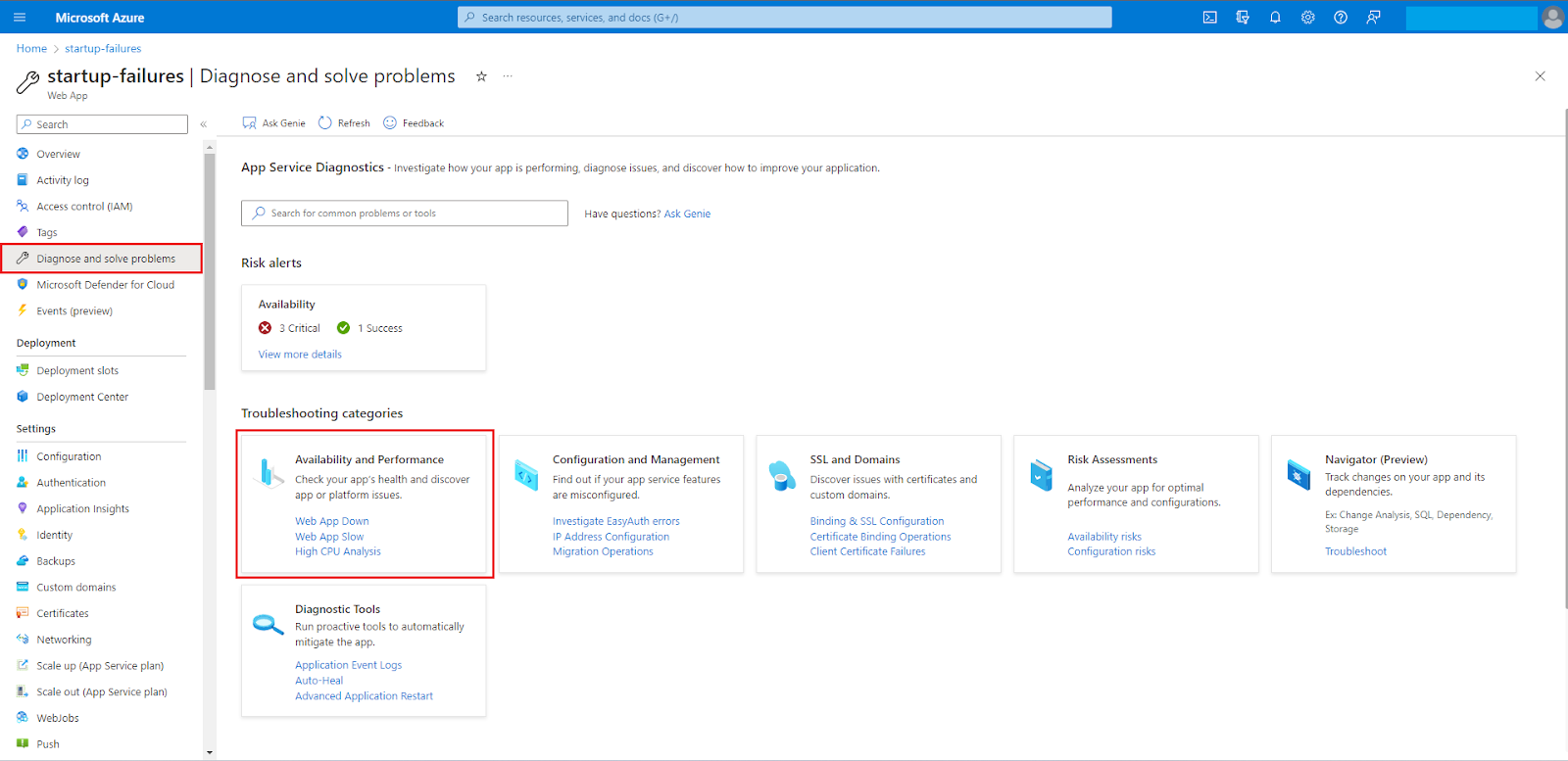
Task: Show notifications bell
Action: click(1275, 18)
